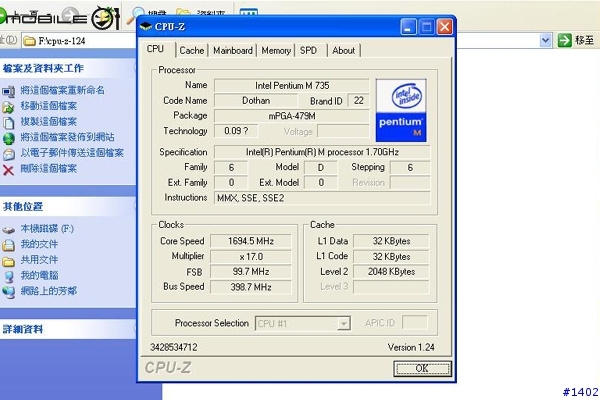Image resolution: width=600 pixels, height=400 pixels.
Task: Click the Views toolbar icon in Explorer
Action: click(x=248, y=13)
